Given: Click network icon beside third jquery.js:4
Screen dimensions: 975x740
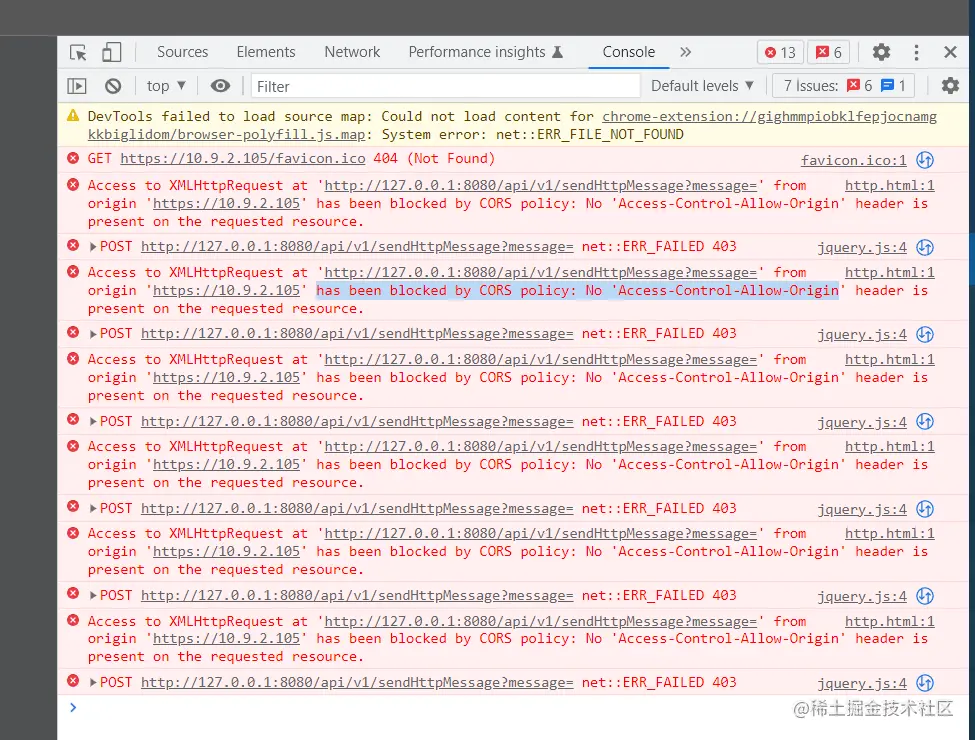Looking at the screenshot, I should tap(925, 422).
